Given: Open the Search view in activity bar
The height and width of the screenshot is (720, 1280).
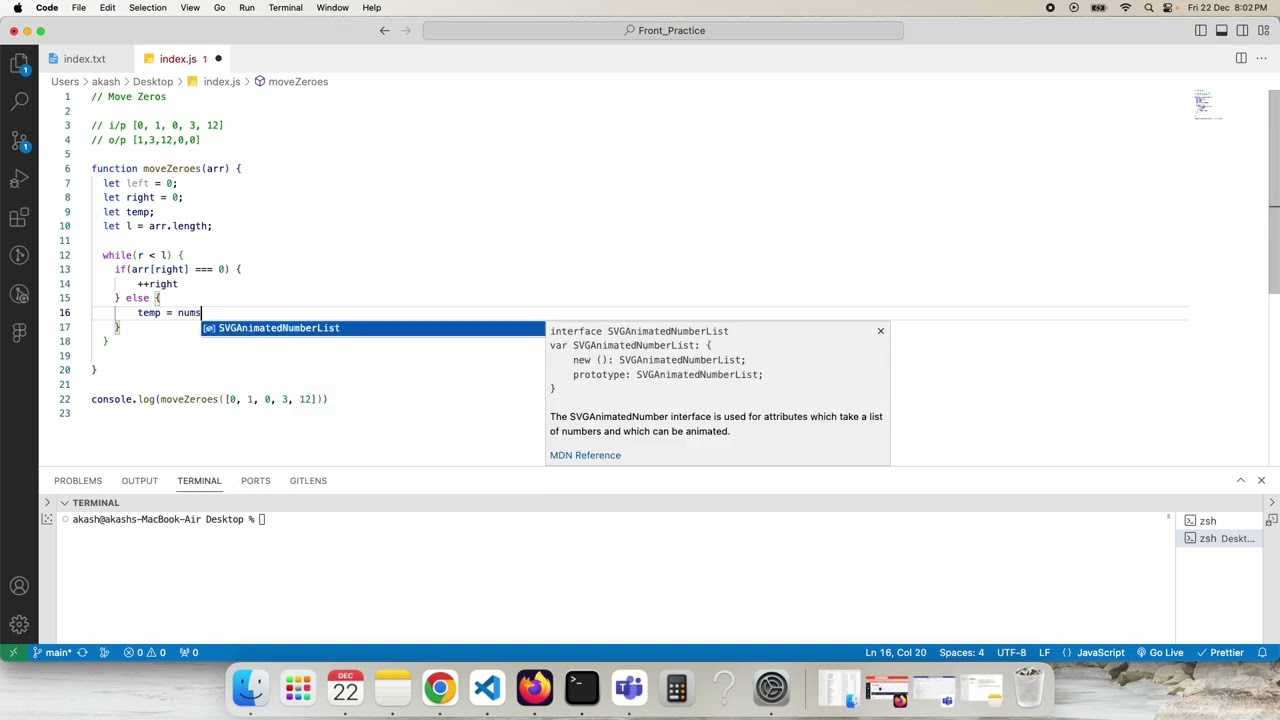Looking at the screenshot, I should [19, 101].
